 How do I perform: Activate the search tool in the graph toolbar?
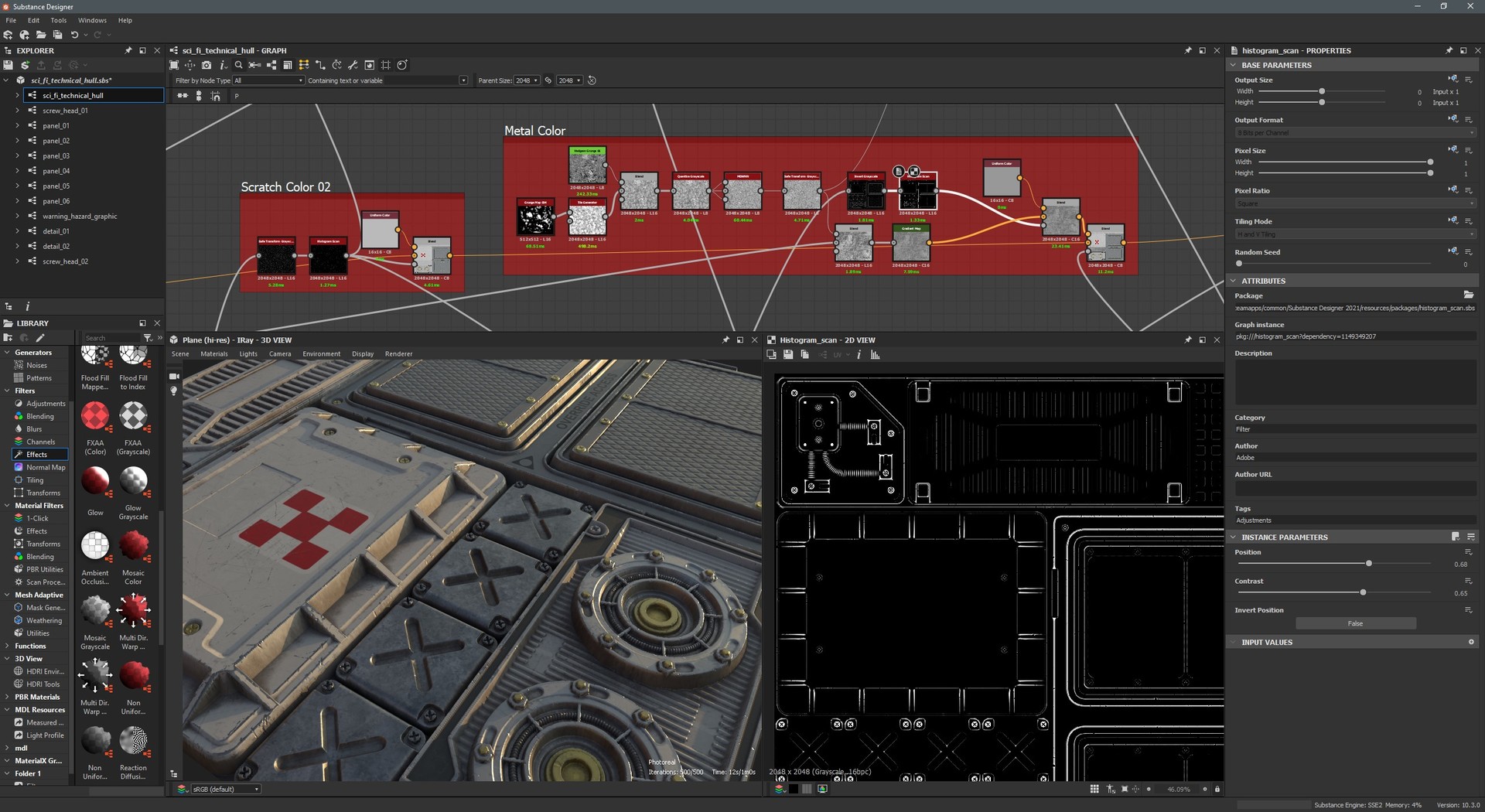pos(240,65)
